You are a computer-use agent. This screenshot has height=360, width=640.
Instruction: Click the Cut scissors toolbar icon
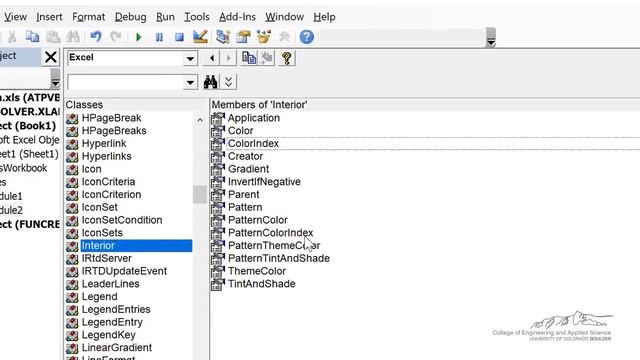12,37
